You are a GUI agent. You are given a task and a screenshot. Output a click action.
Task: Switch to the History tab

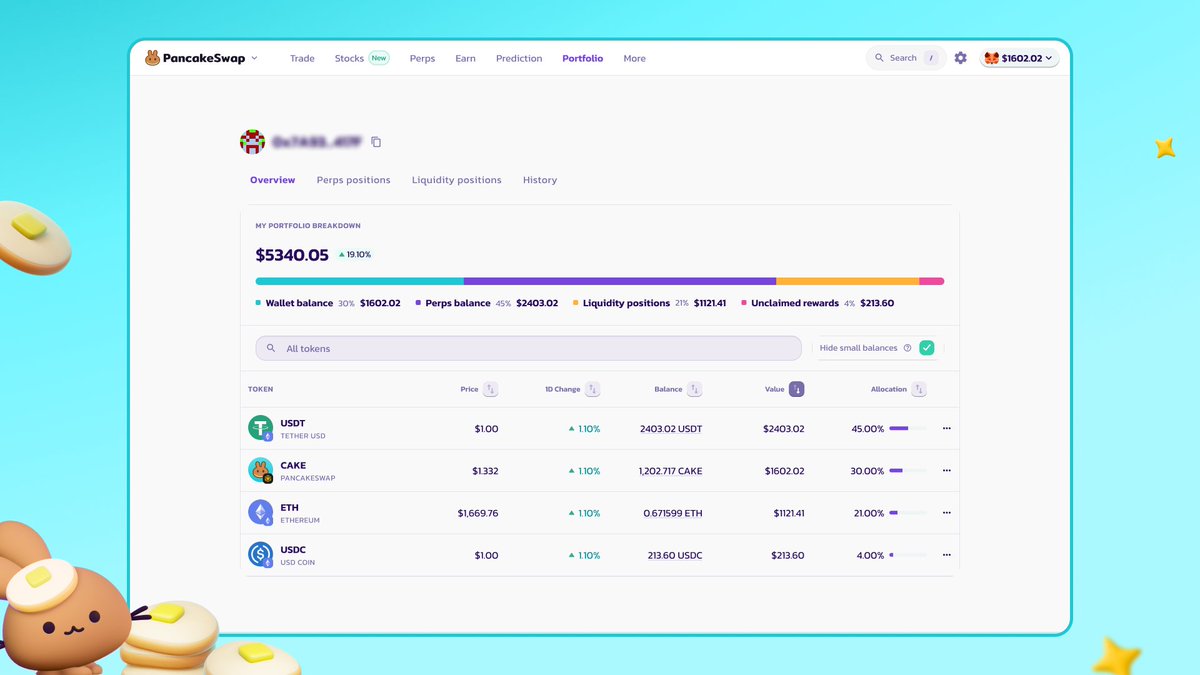(540, 180)
